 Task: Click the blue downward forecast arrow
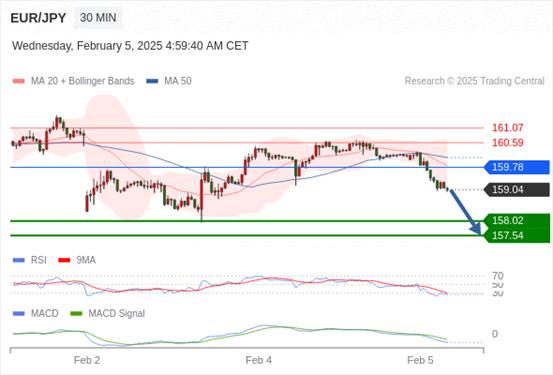tap(466, 212)
